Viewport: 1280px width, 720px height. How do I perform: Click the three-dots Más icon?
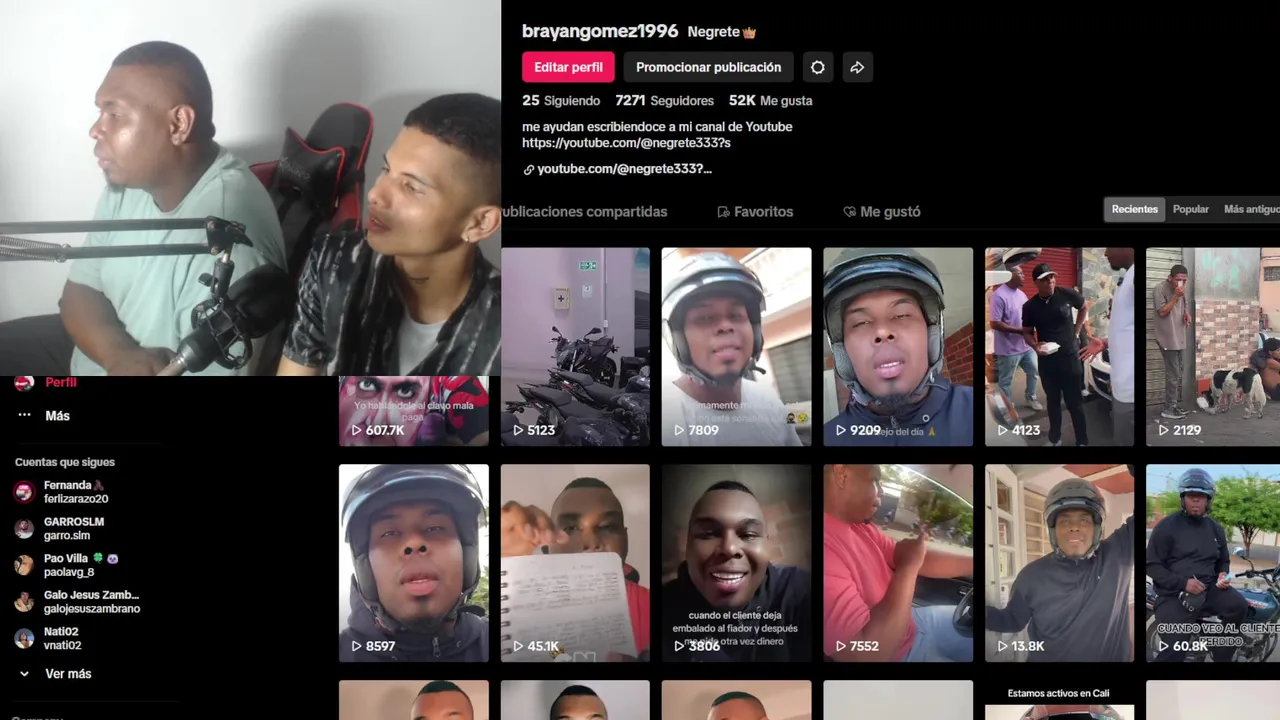coord(25,415)
